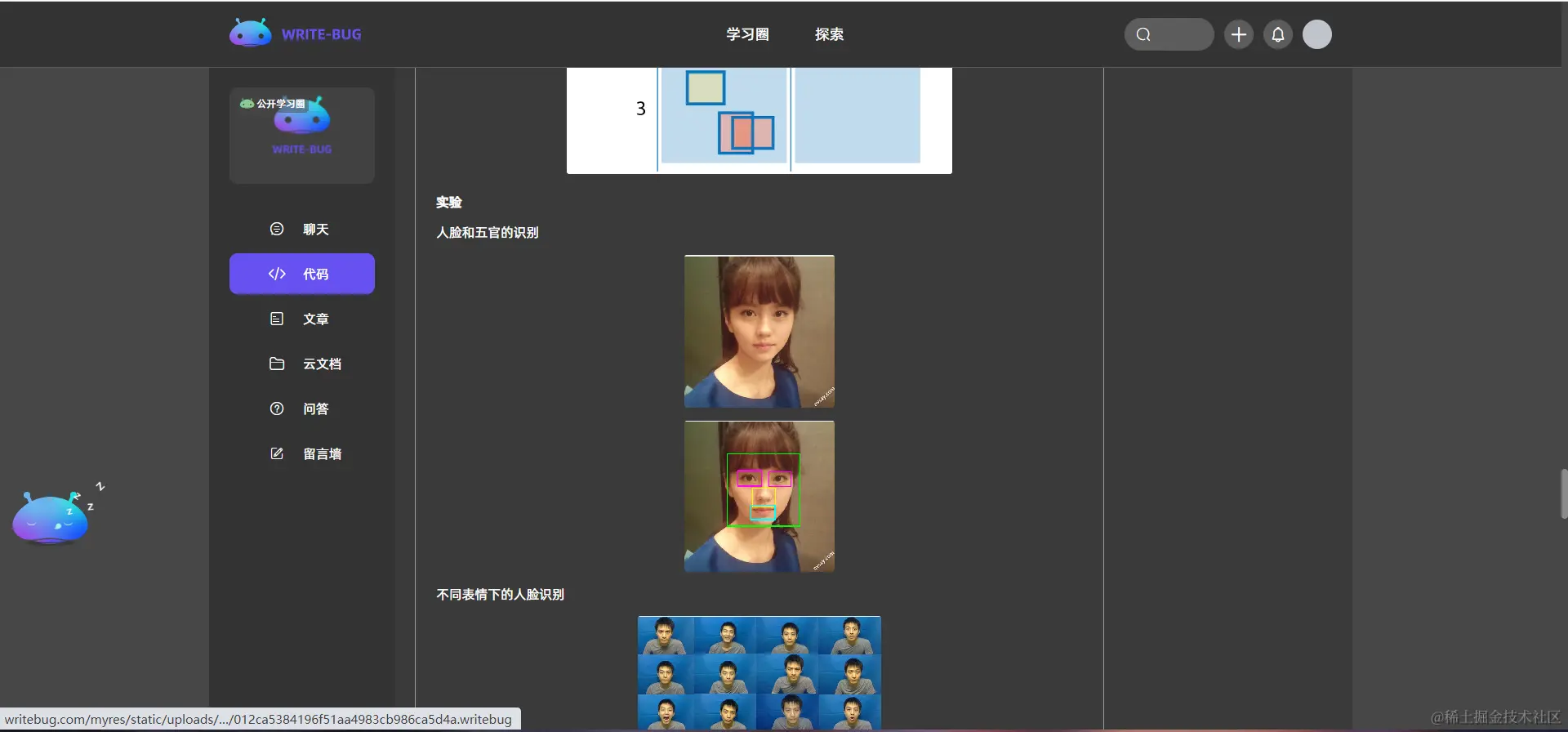Image resolution: width=1568 pixels, height=732 pixels.
Task: Open the user avatar menu
Action: coord(1316,34)
